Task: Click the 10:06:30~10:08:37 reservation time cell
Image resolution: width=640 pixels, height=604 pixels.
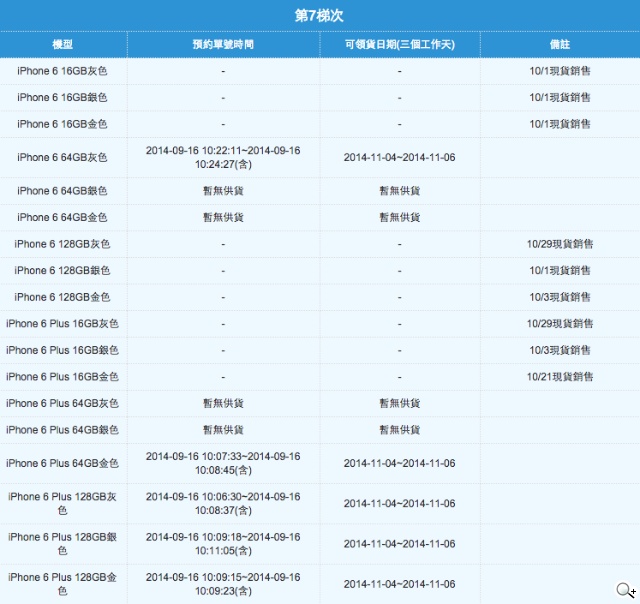Action: tap(223, 503)
